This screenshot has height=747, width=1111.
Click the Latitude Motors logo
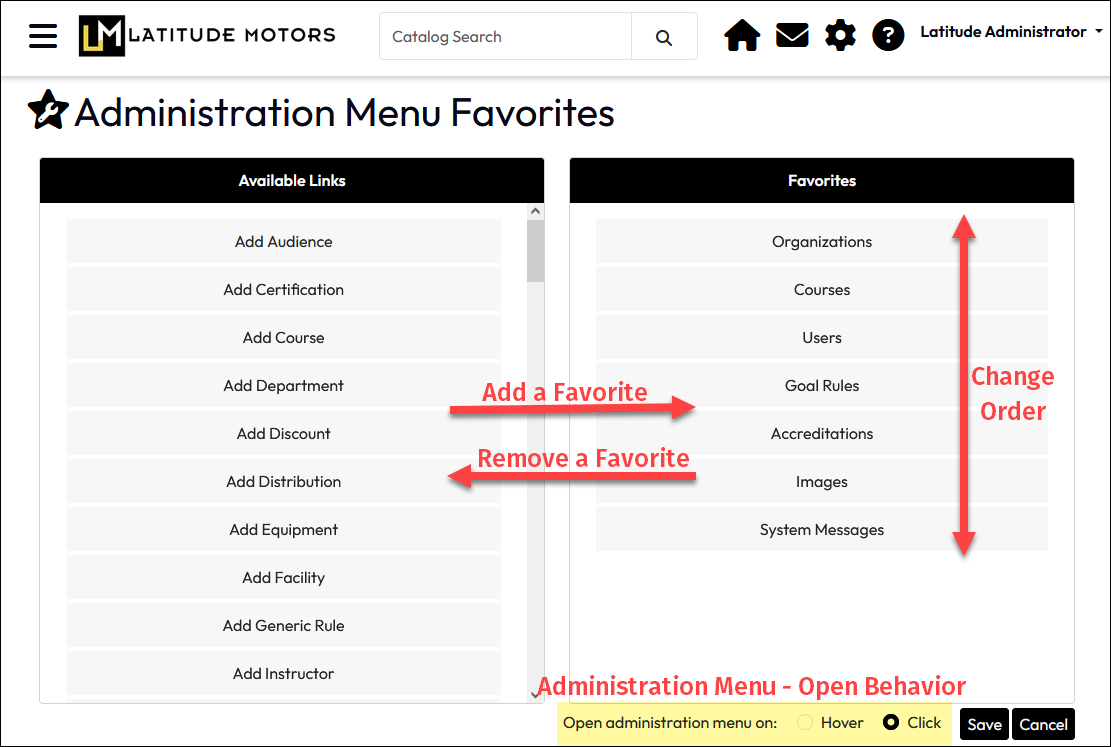(x=207, y=36)
